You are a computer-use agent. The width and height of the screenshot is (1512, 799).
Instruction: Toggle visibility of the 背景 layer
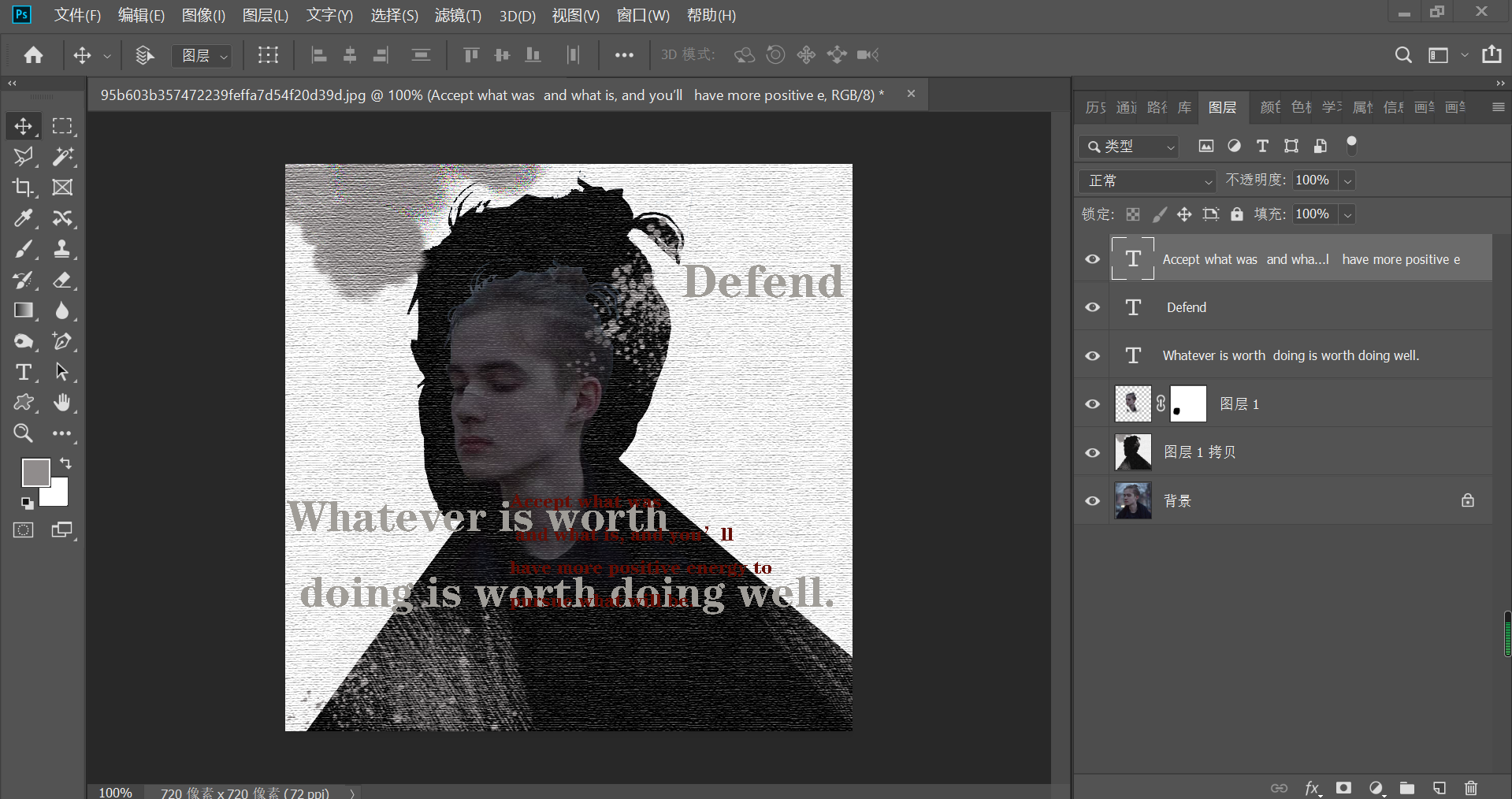pyautogui.click(x=1093, y=501)
